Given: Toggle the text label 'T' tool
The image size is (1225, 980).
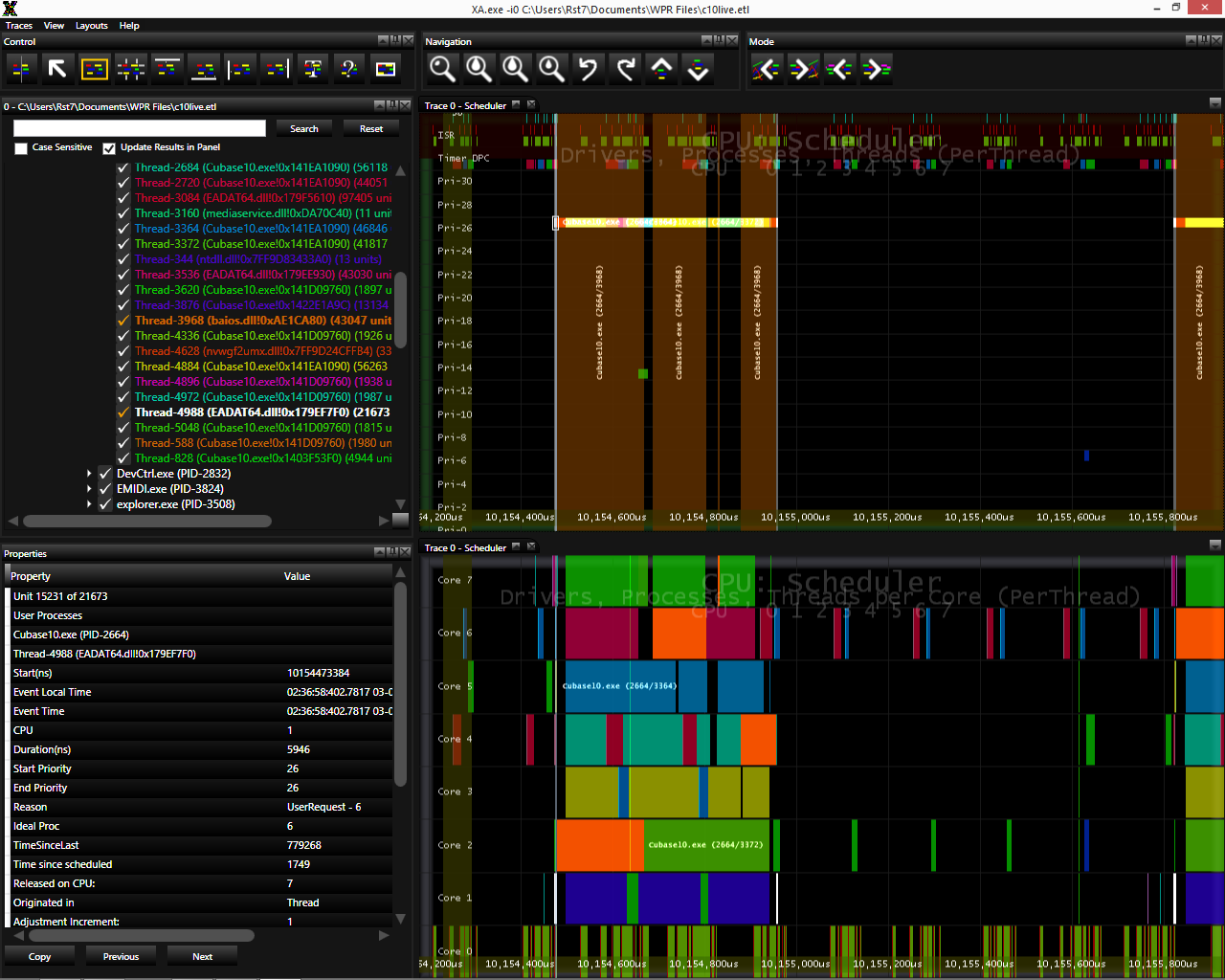Looking at the screenshot, I should (x=312, y=69).
